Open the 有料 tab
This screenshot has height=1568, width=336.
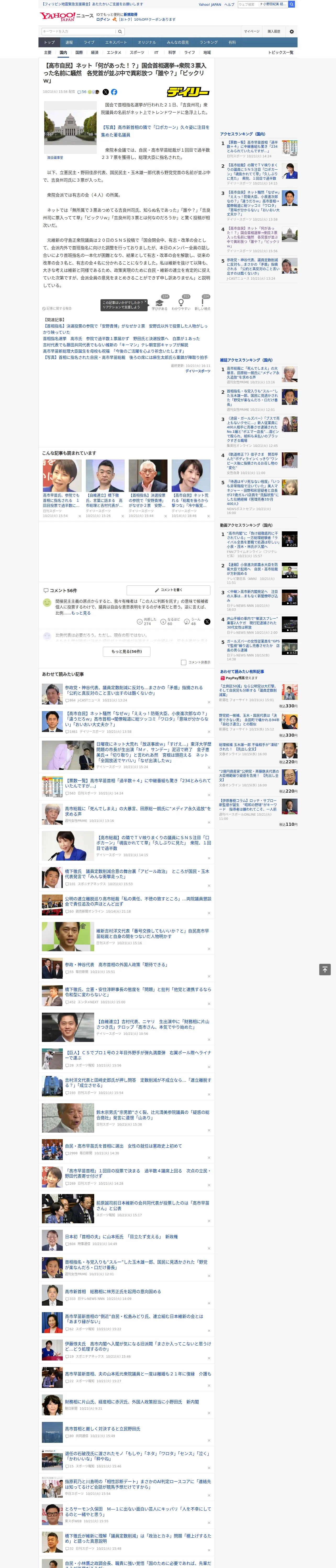coord(232,43)
